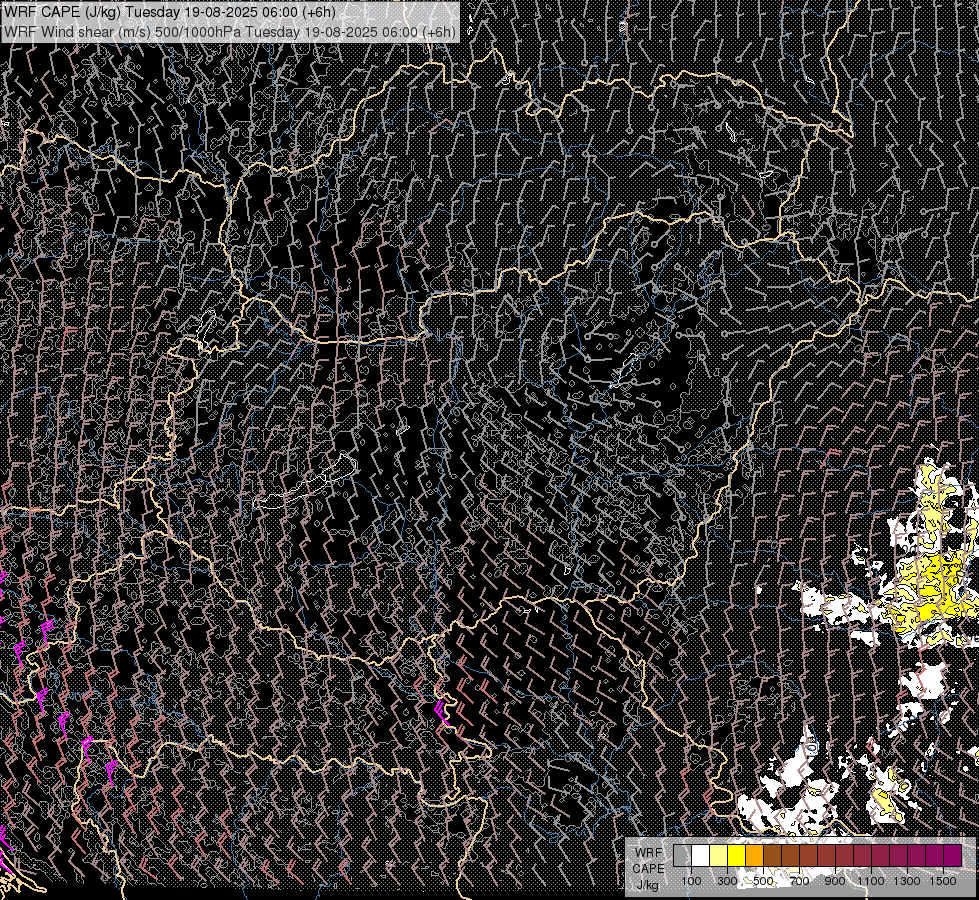
Task: Click the legend value 1100
Action: (x=871, y=881)
